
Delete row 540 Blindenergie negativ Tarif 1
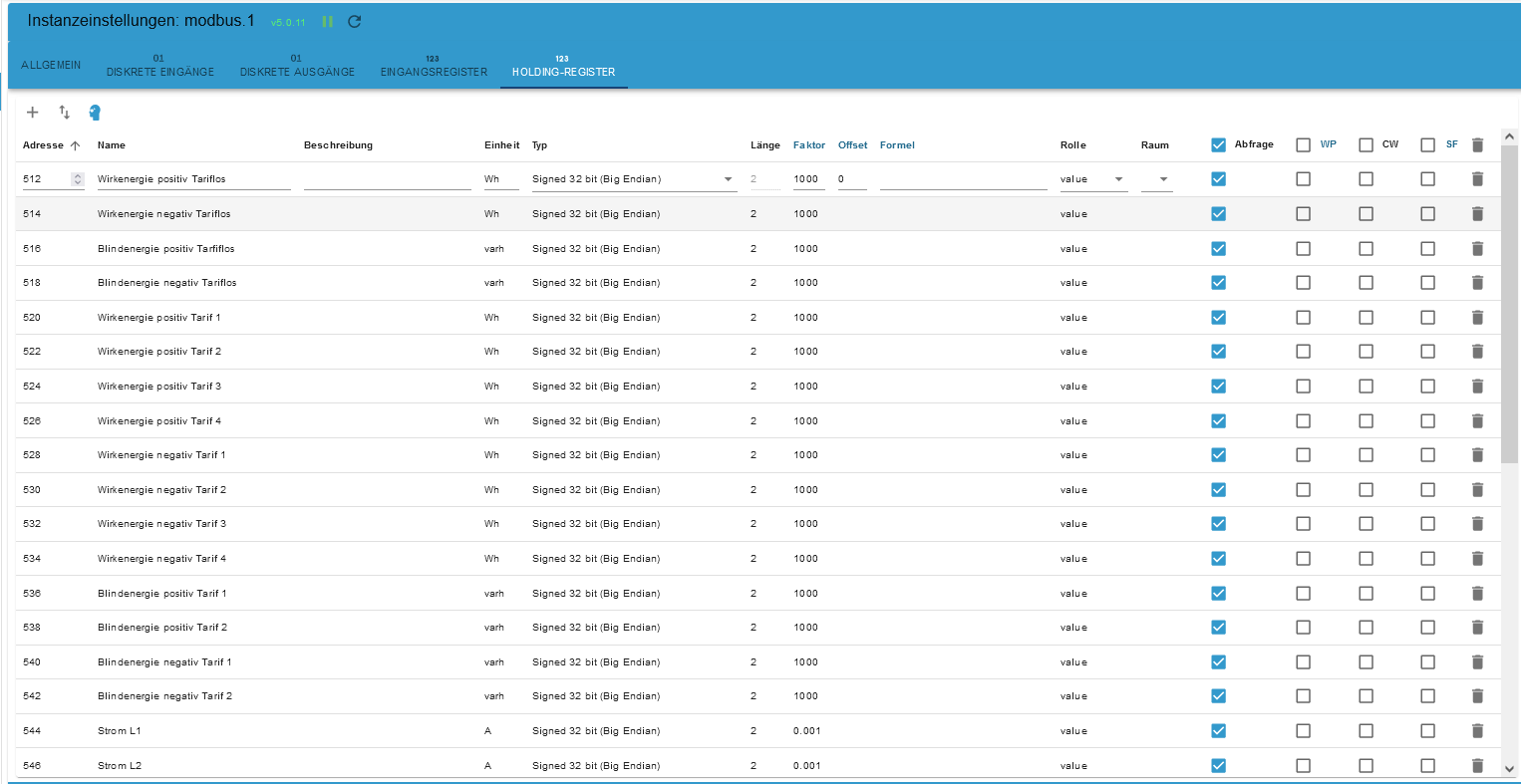tap(1477, 662)
